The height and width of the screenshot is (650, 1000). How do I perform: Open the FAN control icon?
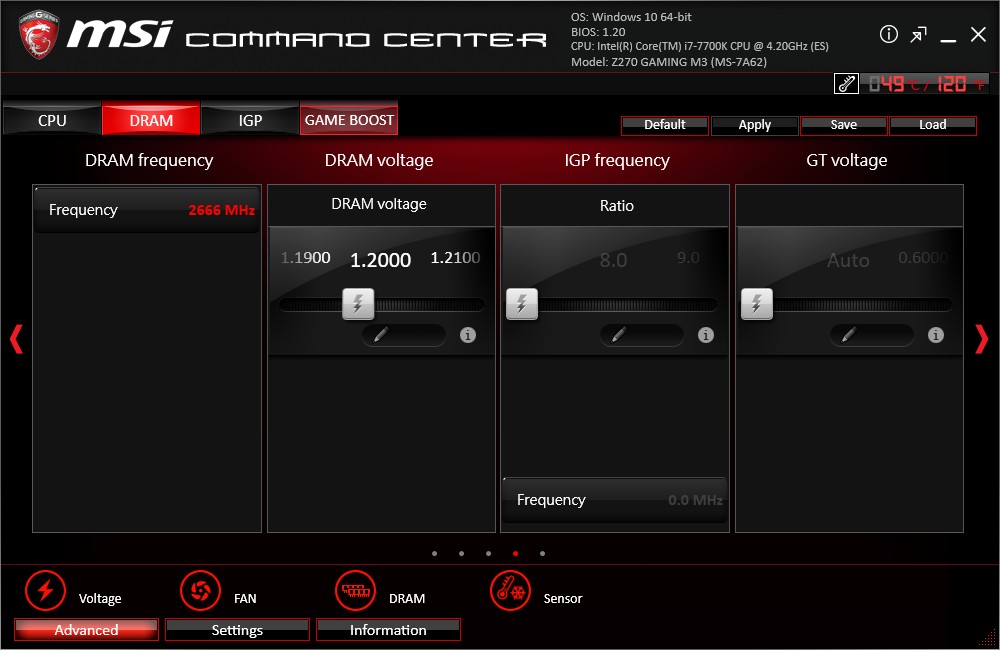pos(200,591)
